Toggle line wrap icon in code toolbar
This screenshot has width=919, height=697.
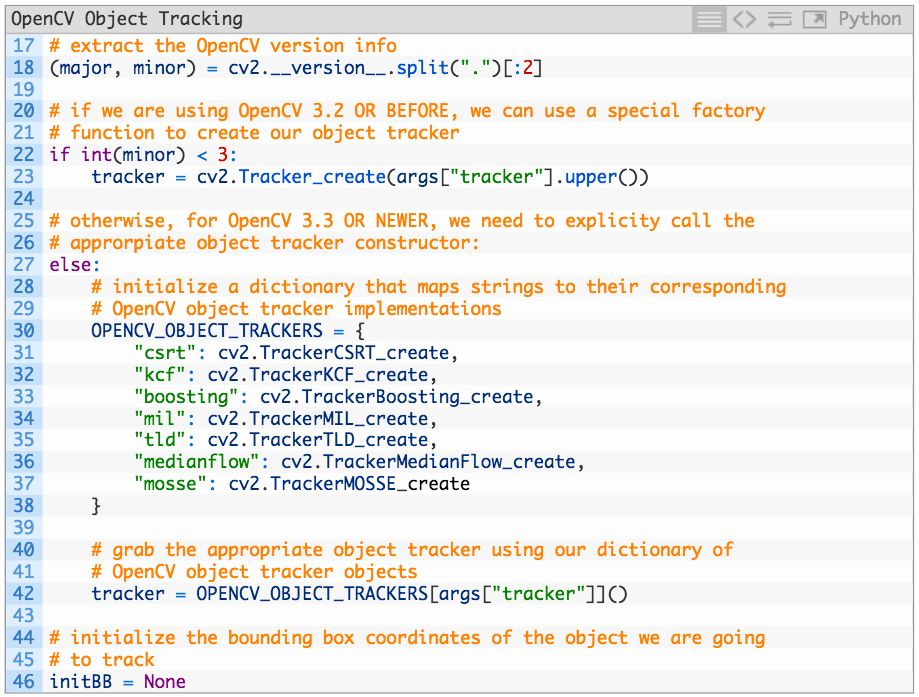click(780, 19)
